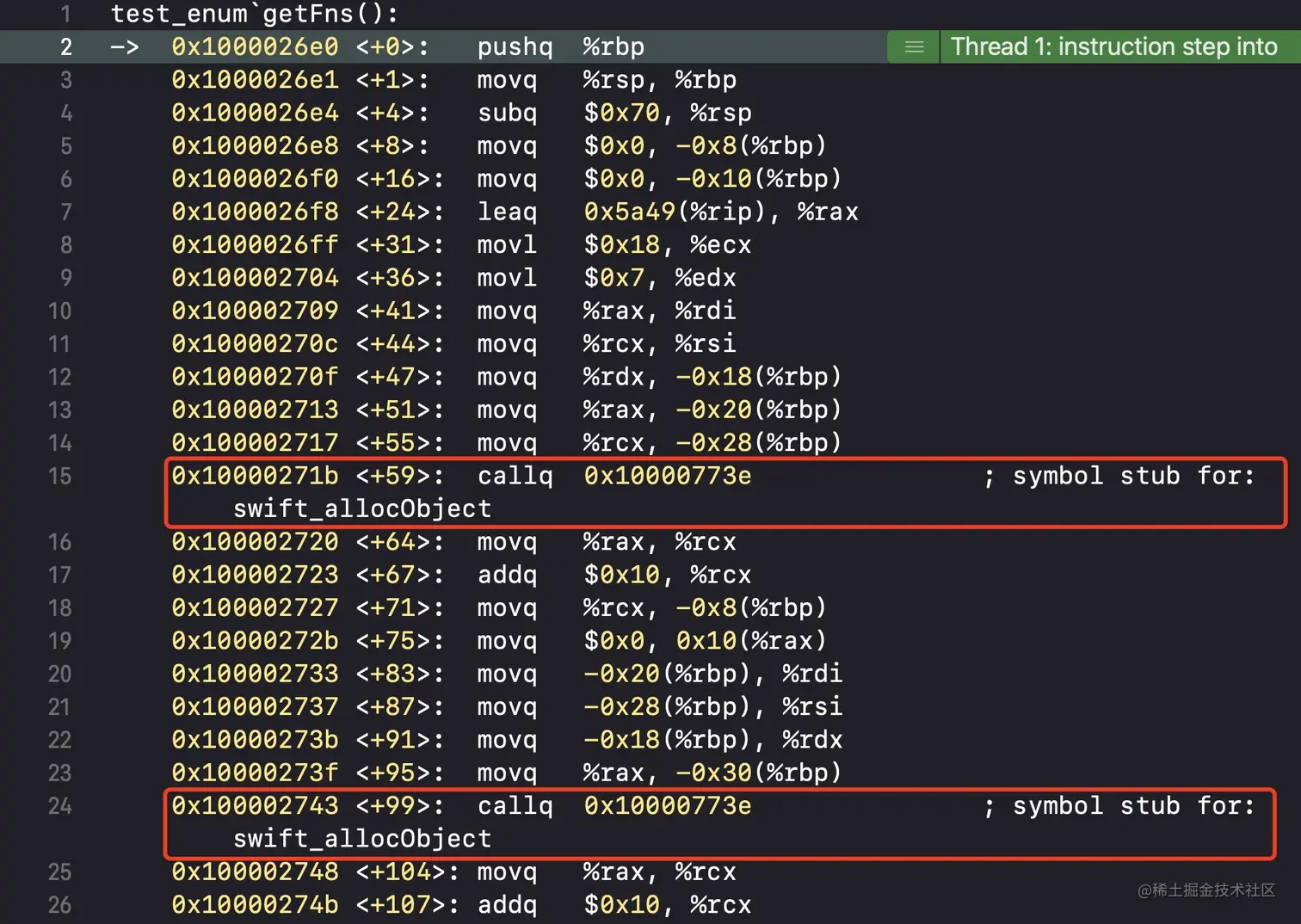1301x924 pixels.
Task: Click the thread annotation lines icon
Action: point(914,47)
